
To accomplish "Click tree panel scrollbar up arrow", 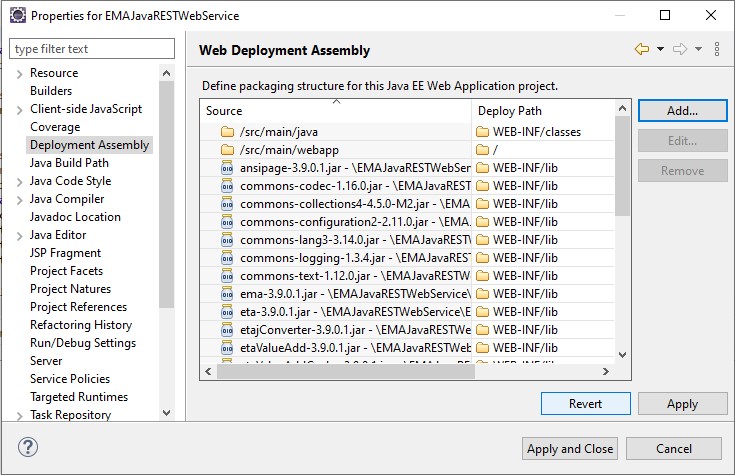I will pyautogui.click(x=166, y=73).
